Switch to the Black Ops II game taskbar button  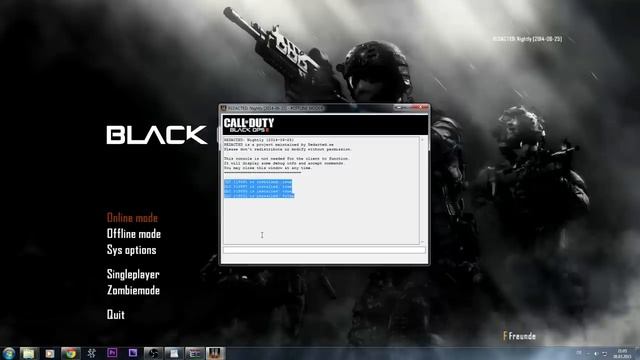point(215,353)
